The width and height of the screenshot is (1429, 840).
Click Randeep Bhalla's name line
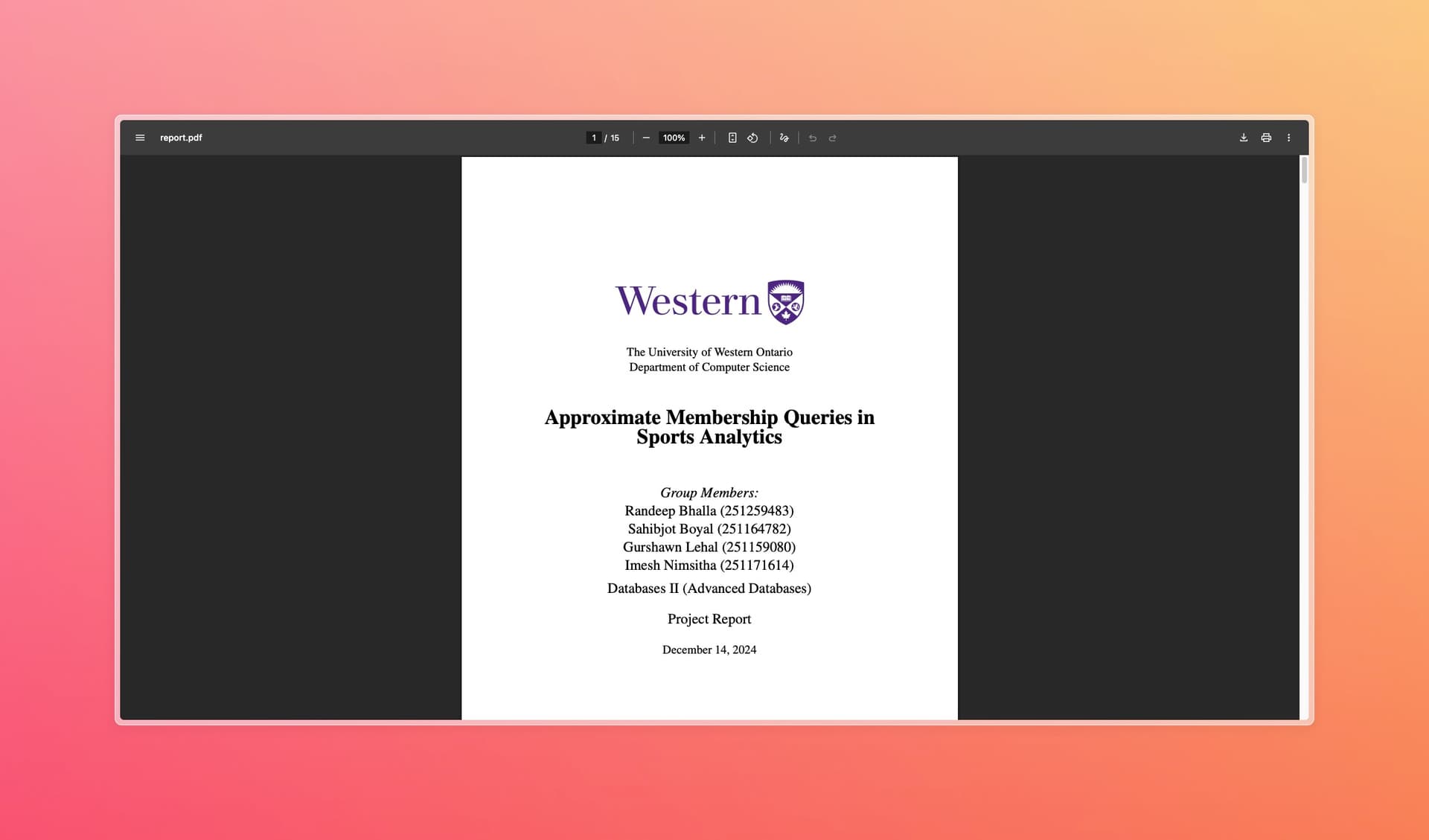click(709, 511)
